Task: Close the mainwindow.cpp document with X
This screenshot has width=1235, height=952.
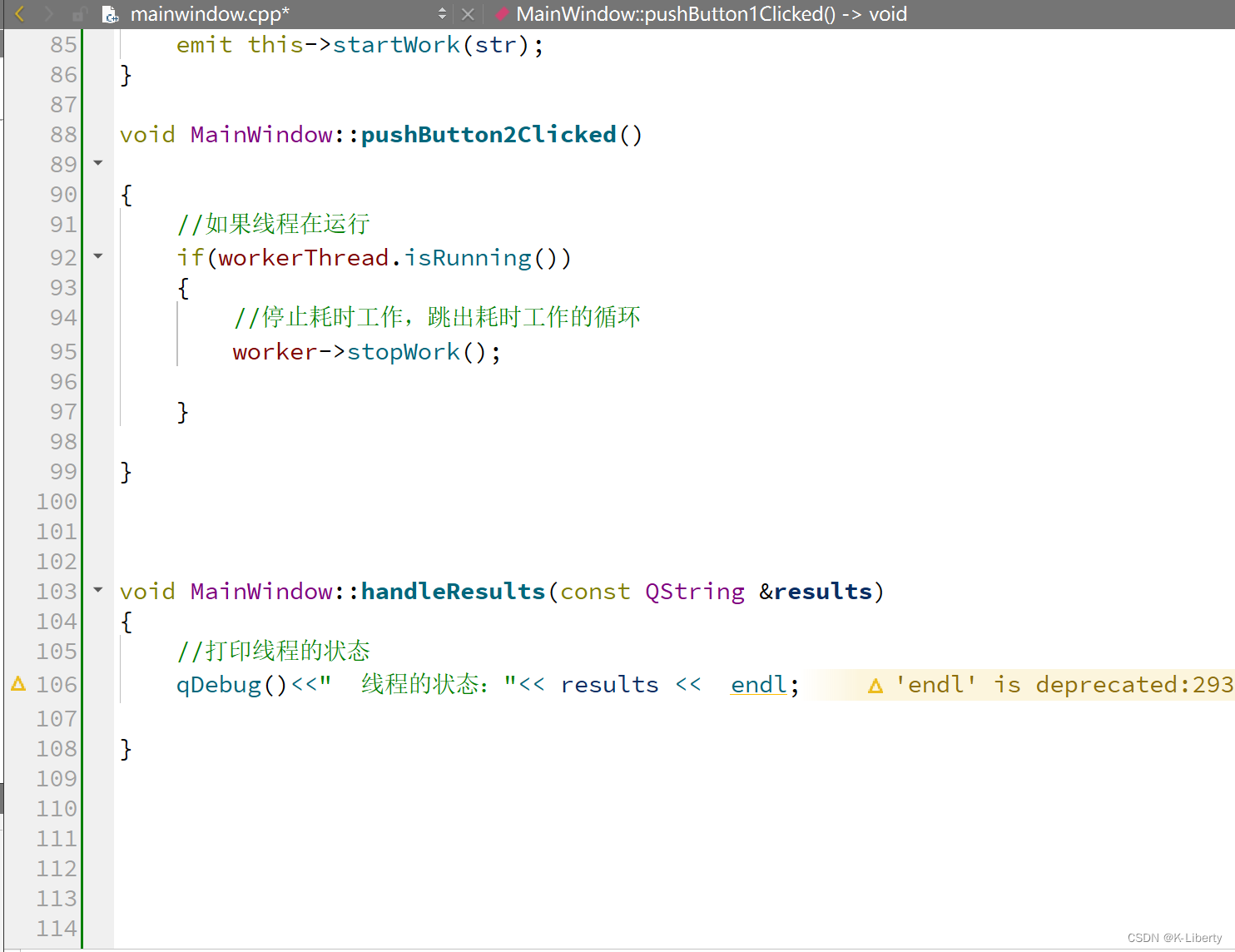Action: (468, 14)
